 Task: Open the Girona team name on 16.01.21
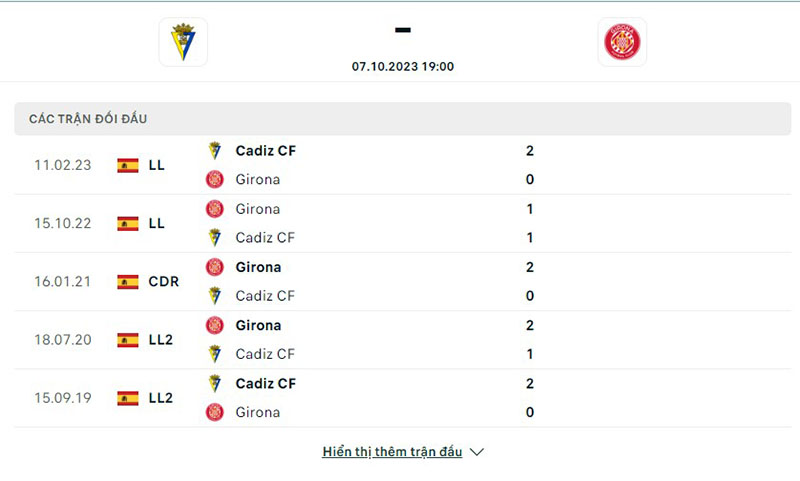(258, 267)
